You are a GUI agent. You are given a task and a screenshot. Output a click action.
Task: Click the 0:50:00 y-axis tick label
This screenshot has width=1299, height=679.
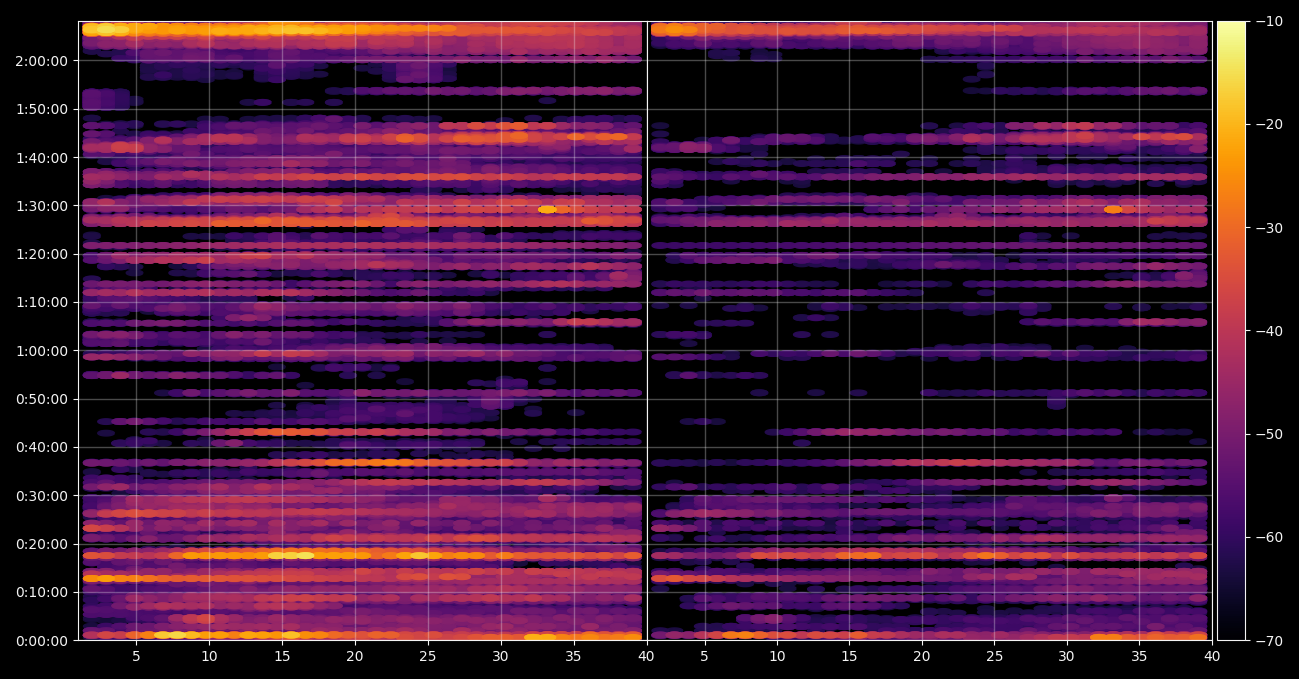pos(42,399)
